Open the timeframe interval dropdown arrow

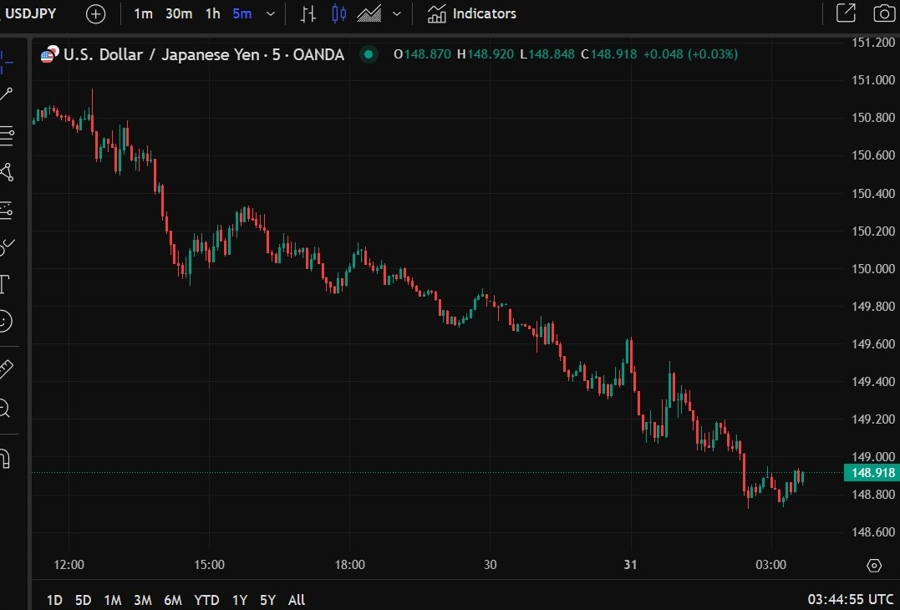(x=270, y=14)
